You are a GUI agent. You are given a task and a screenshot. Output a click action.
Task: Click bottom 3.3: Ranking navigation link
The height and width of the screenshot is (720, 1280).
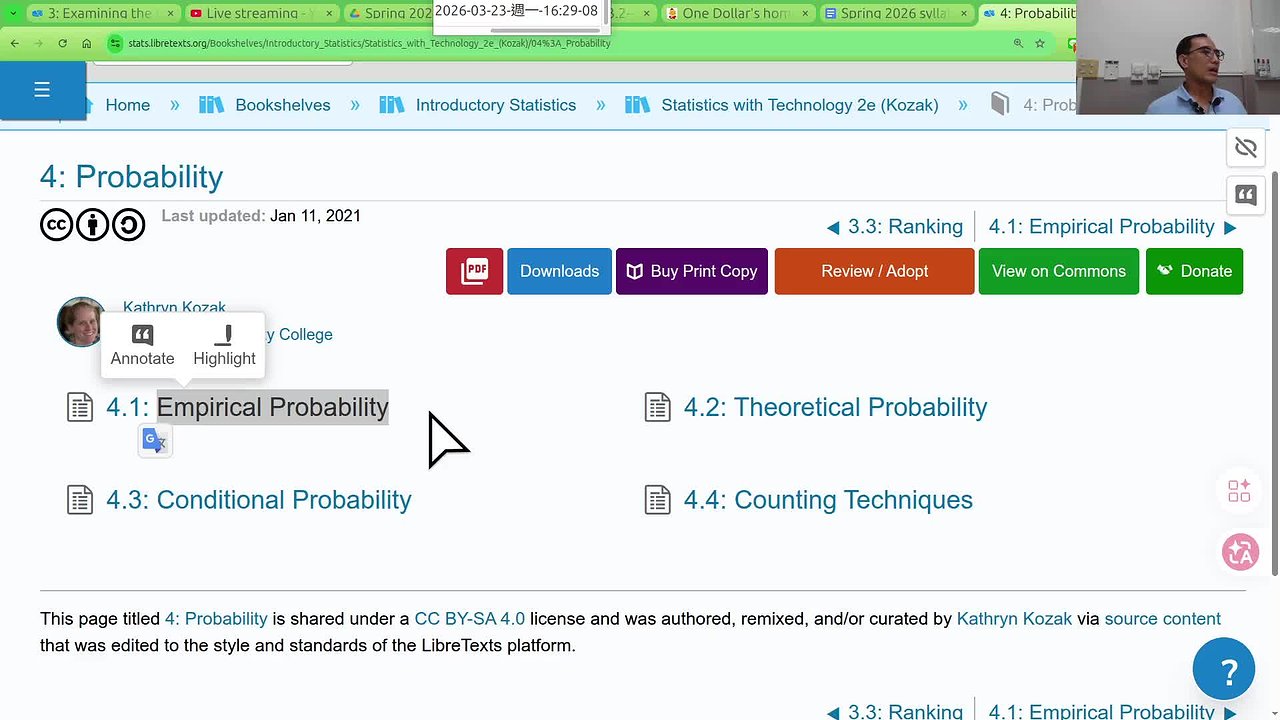(895, 711)
